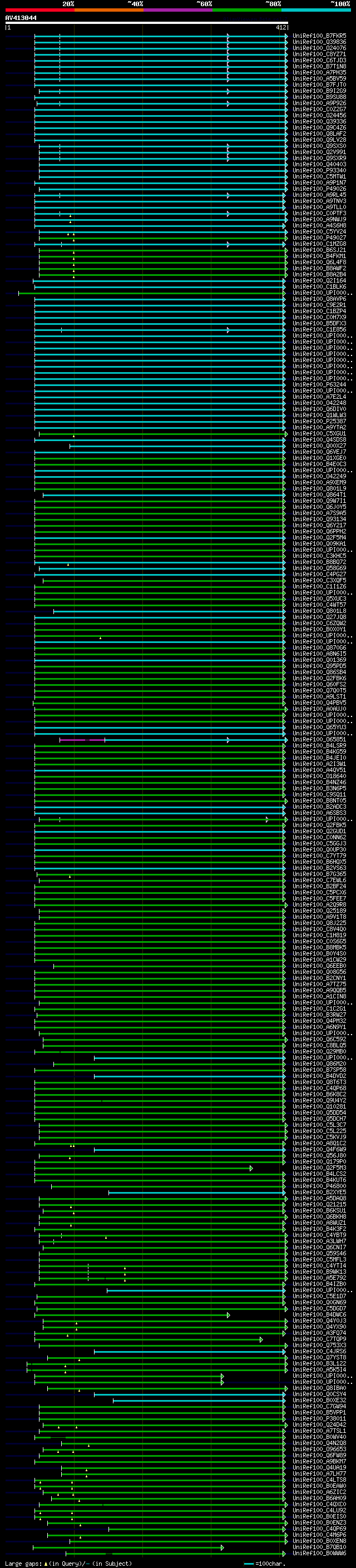The width and height of the screenshot is (356, 1568).
Task: Click the UniRef100_A6N9Y1 label
Action: pos(319,1027)
